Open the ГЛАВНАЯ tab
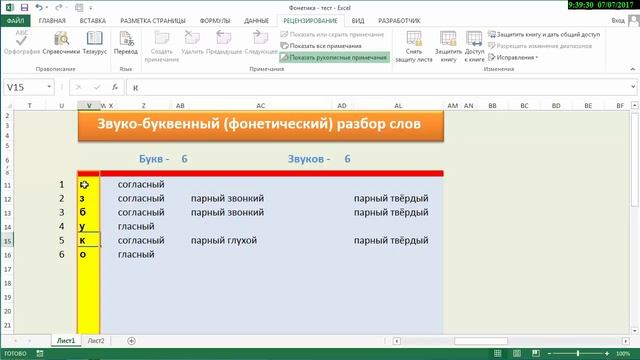This screenshot has width=640, height=360. pos(52,20)
